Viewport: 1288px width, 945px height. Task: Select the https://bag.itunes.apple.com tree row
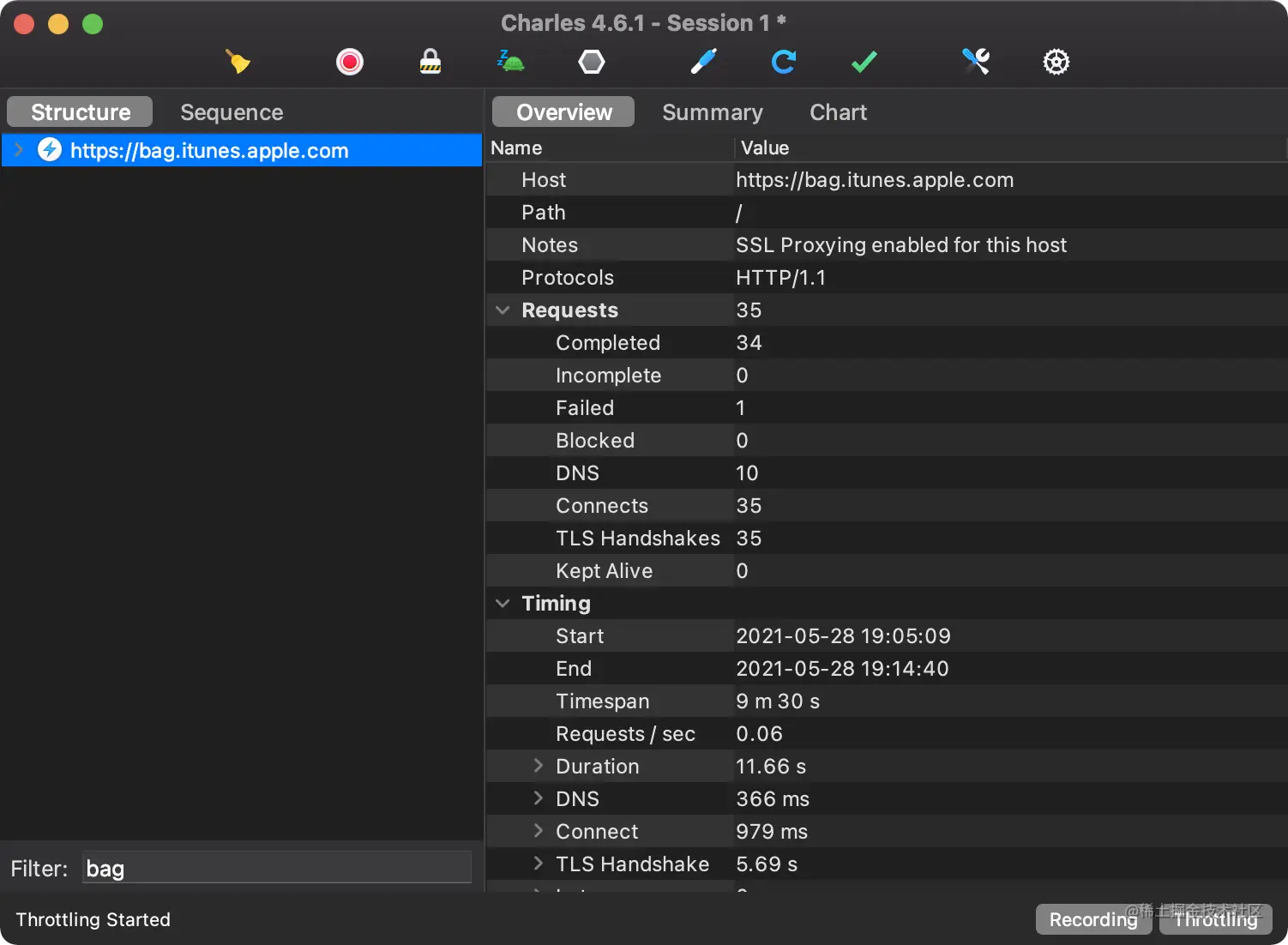pos(241,150)
